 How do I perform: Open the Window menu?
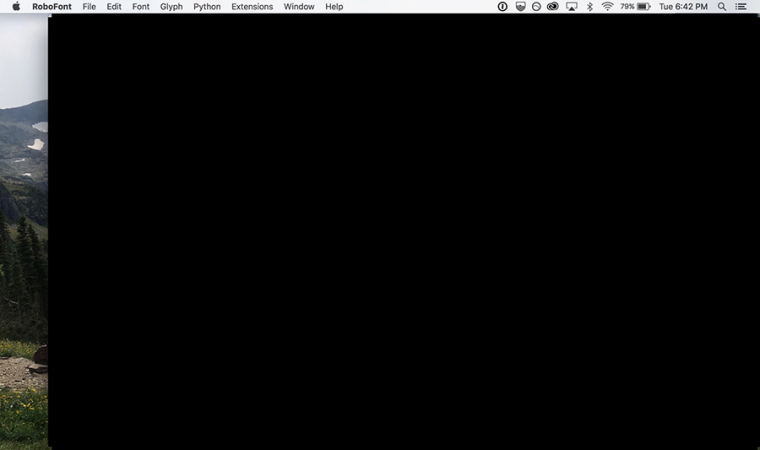[299, 6]
